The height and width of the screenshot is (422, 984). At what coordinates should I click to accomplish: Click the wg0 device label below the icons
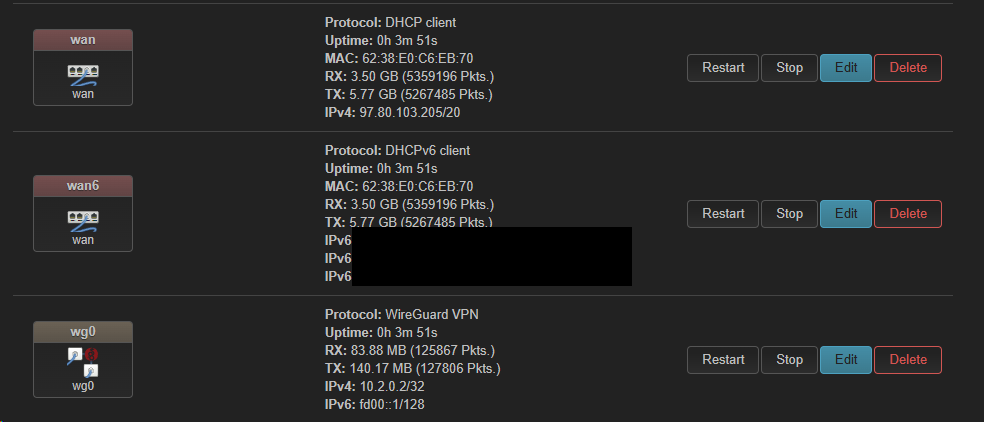[x=83, y=385]
